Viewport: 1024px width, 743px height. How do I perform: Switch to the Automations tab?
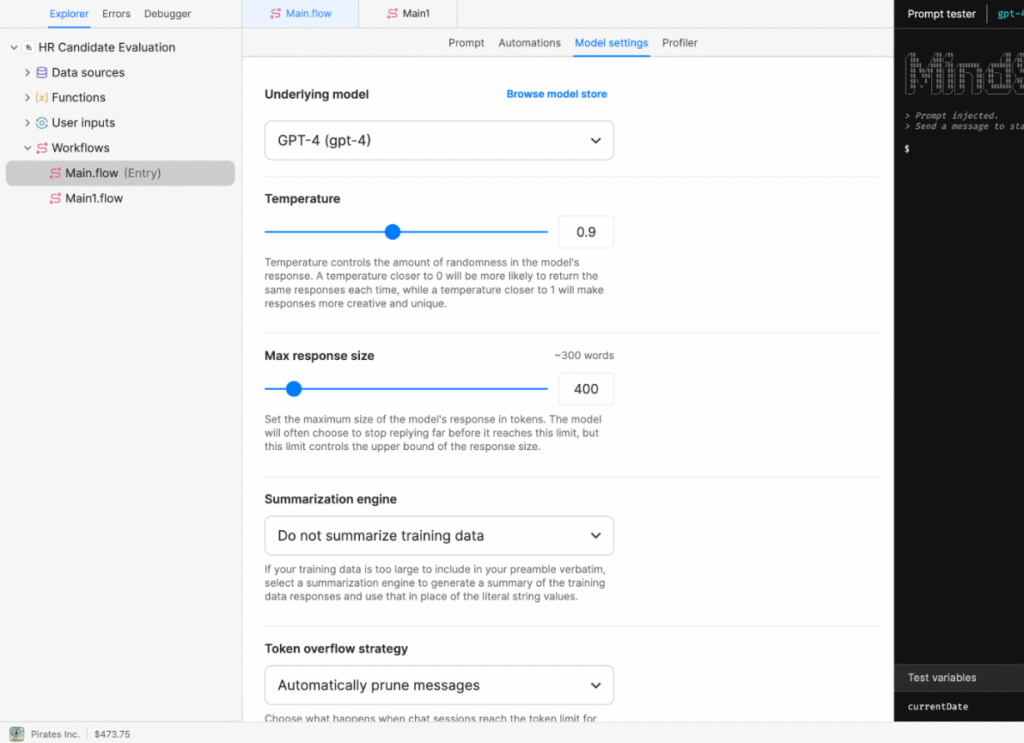pos(530,43)
